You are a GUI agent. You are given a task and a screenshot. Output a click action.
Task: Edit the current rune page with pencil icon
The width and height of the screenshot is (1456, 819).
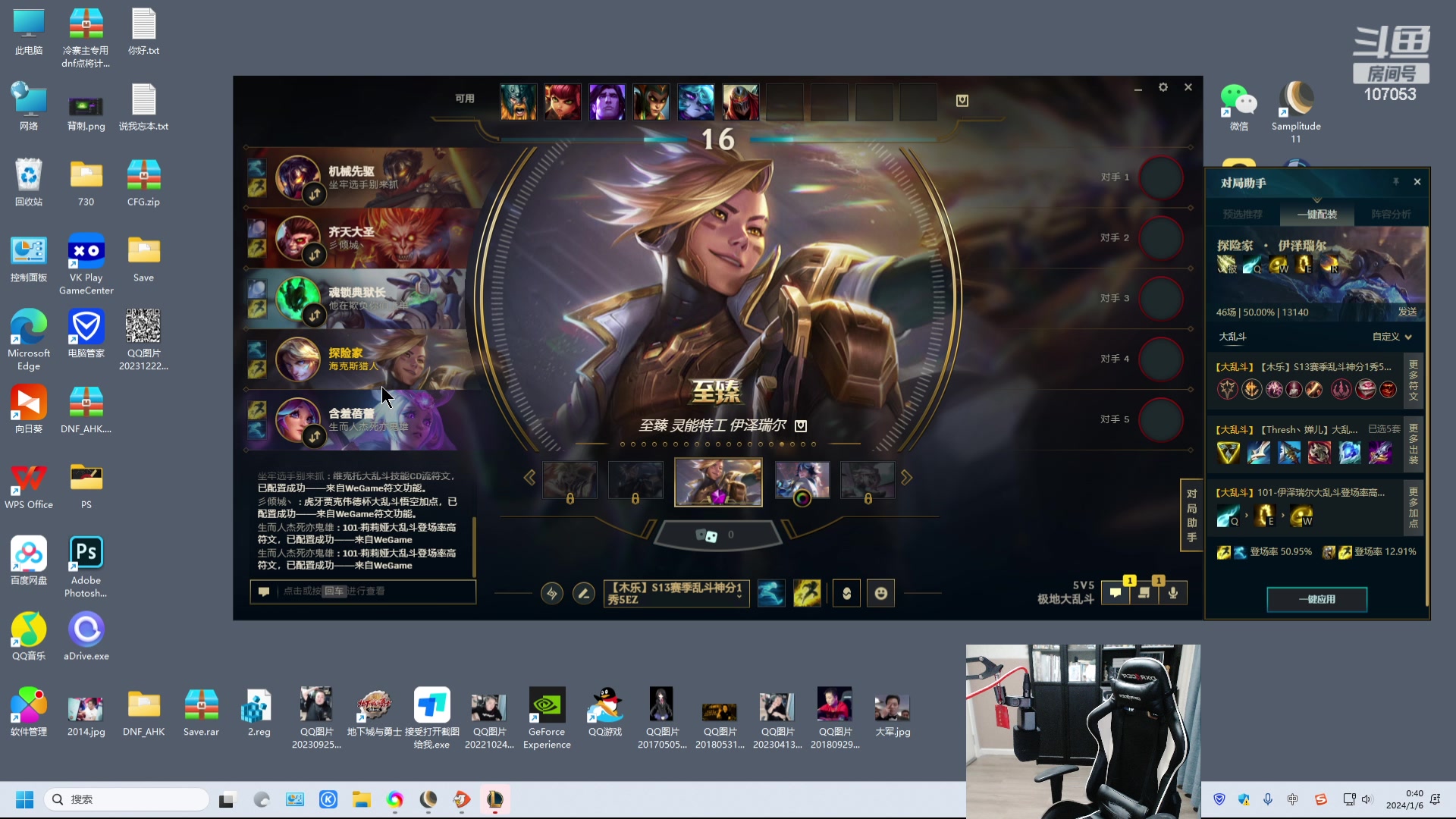pos(583,593)
